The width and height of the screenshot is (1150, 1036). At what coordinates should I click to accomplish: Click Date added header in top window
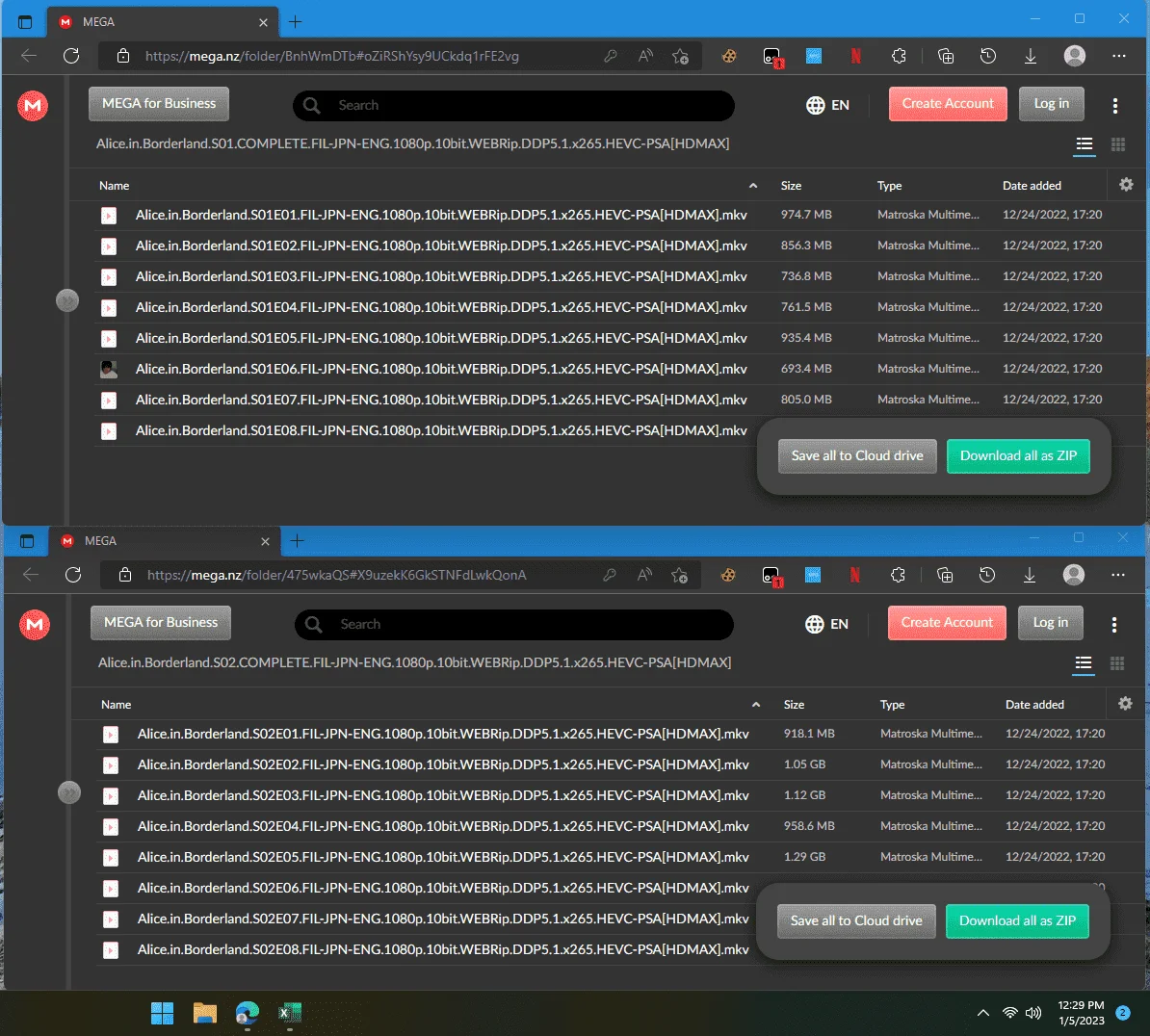[x=1032, y=186]
